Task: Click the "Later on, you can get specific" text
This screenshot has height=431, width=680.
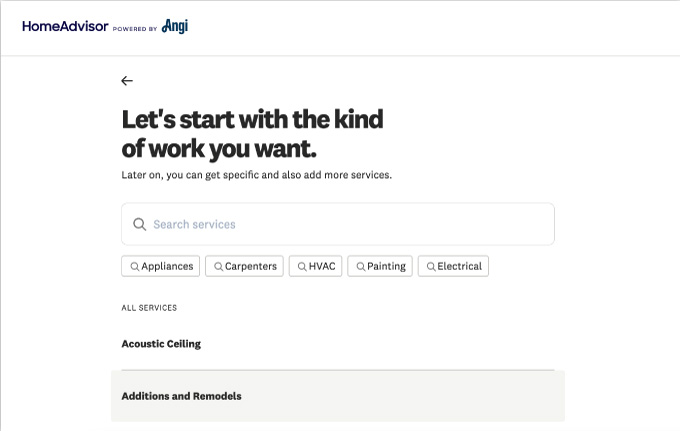Action: pyautogui.click(x=256, y=175)
